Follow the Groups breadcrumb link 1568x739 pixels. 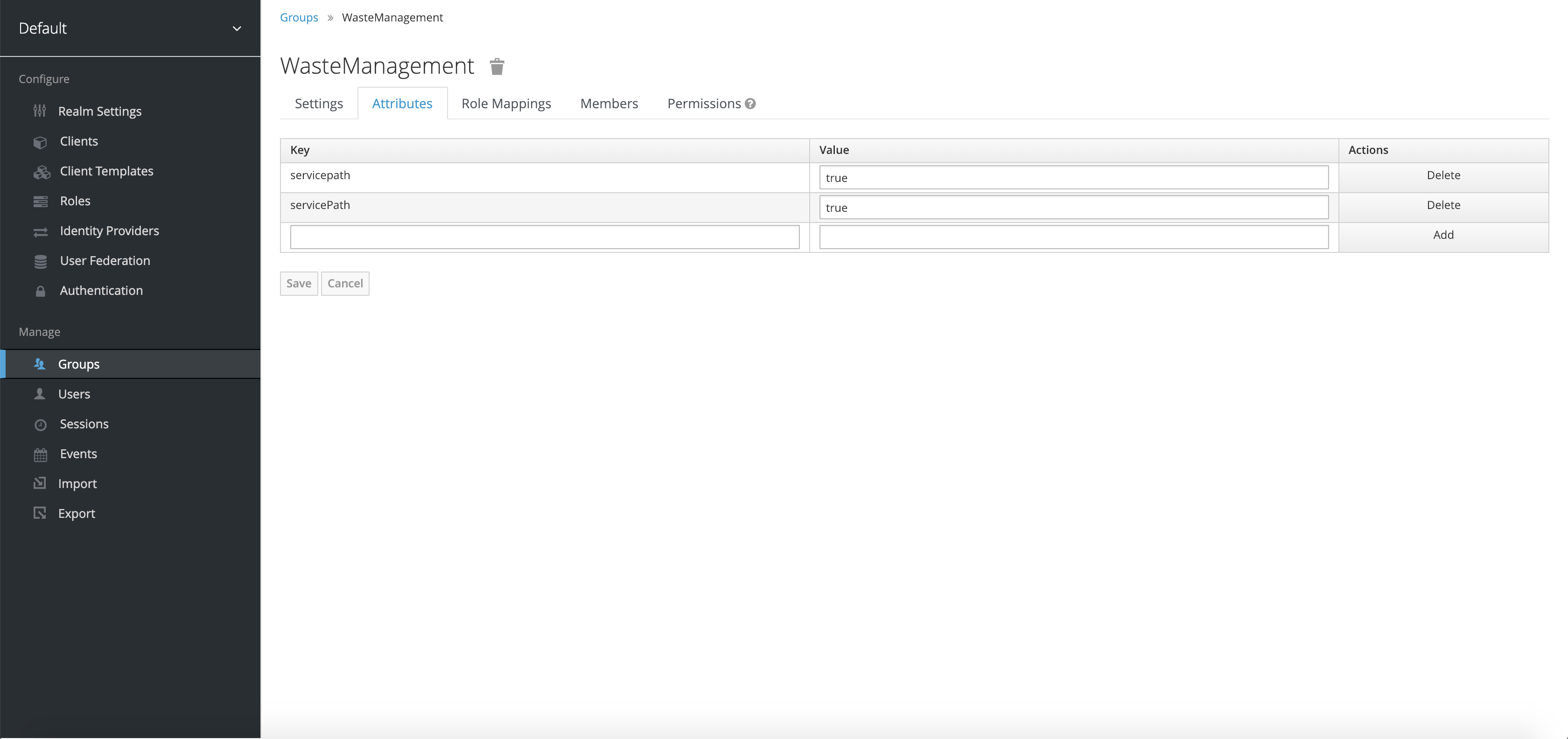click(x=298, y=18)
